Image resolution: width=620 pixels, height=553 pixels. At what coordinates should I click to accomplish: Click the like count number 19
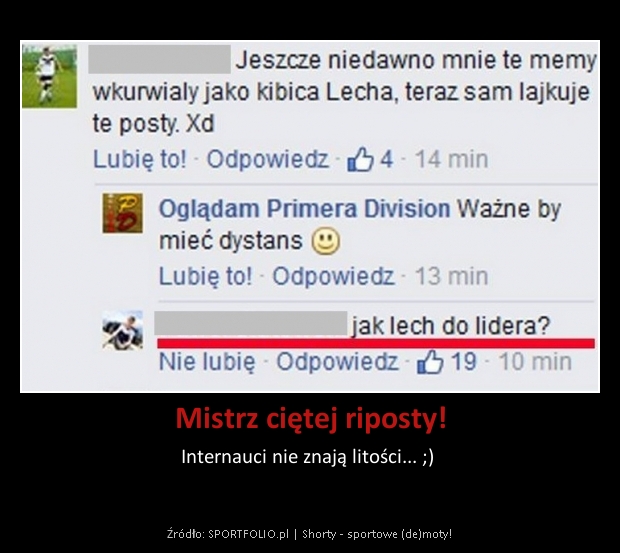tap(463, 362)
